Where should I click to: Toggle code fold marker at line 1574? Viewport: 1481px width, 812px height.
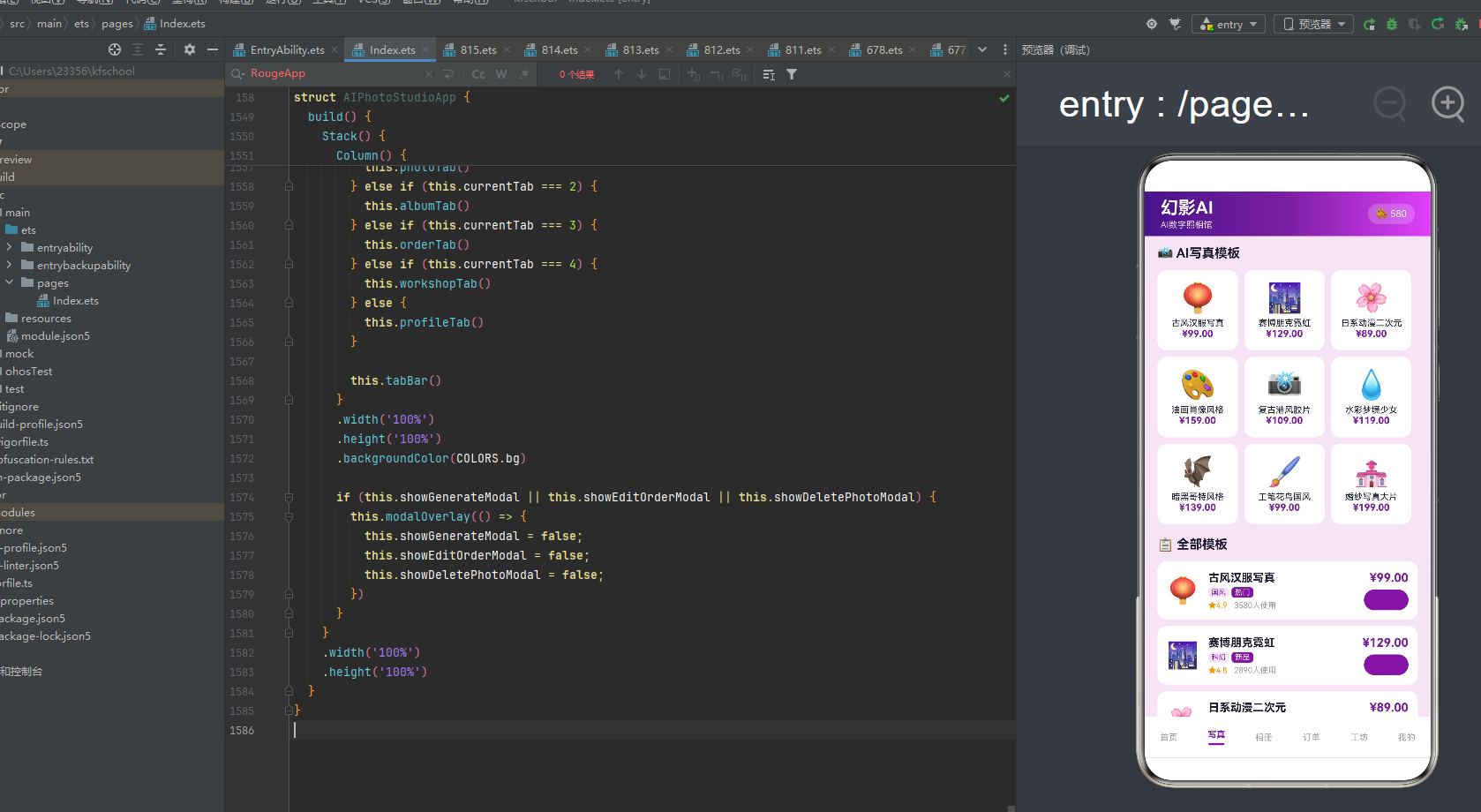(289, 497)
